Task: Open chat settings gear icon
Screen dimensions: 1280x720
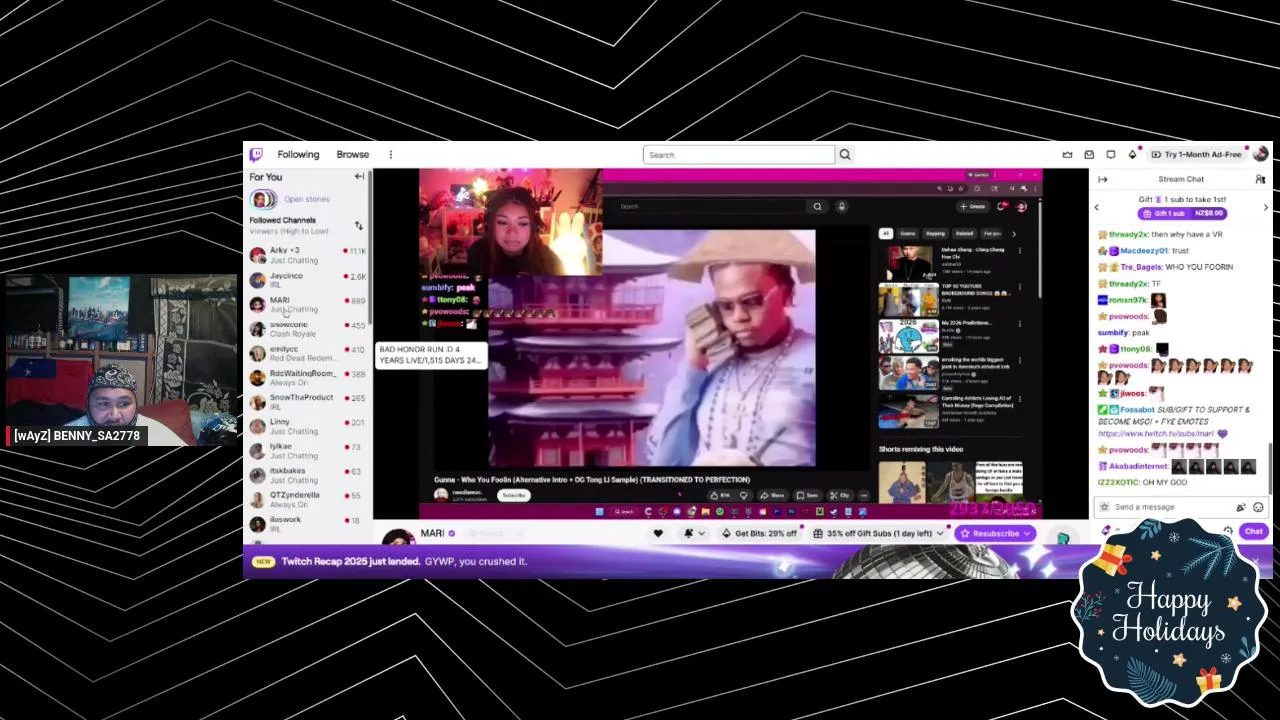Action: tap(1228, 532)
